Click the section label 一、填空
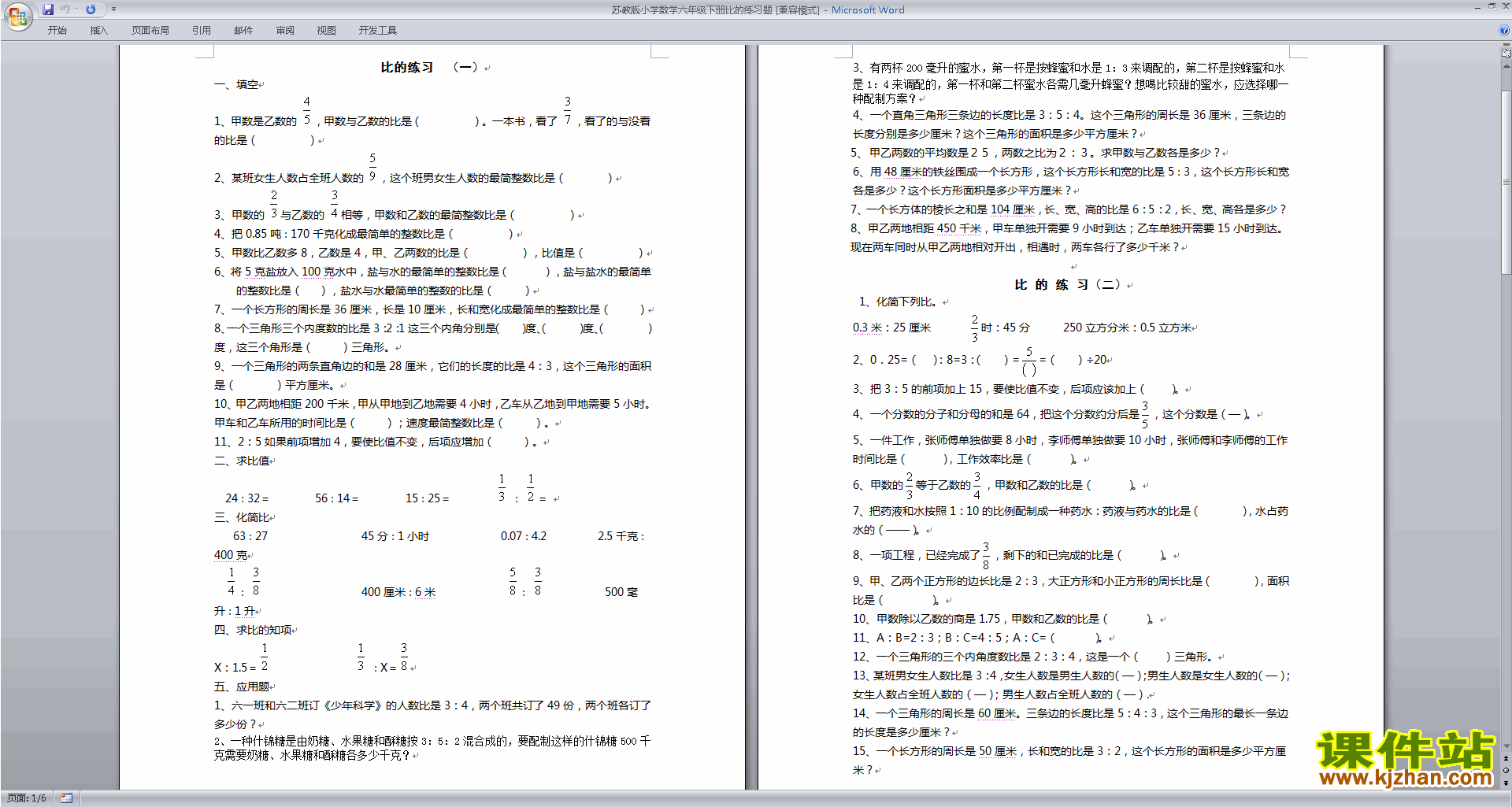The image size is (1512, 807). (236, 84)
